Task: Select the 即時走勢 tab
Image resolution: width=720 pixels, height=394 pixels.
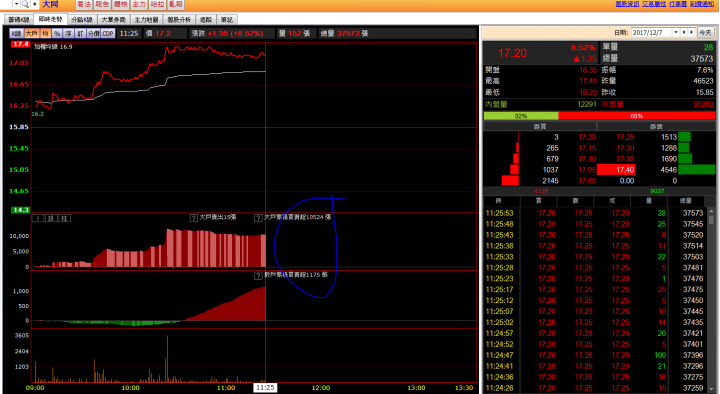Action: [51, 19]
